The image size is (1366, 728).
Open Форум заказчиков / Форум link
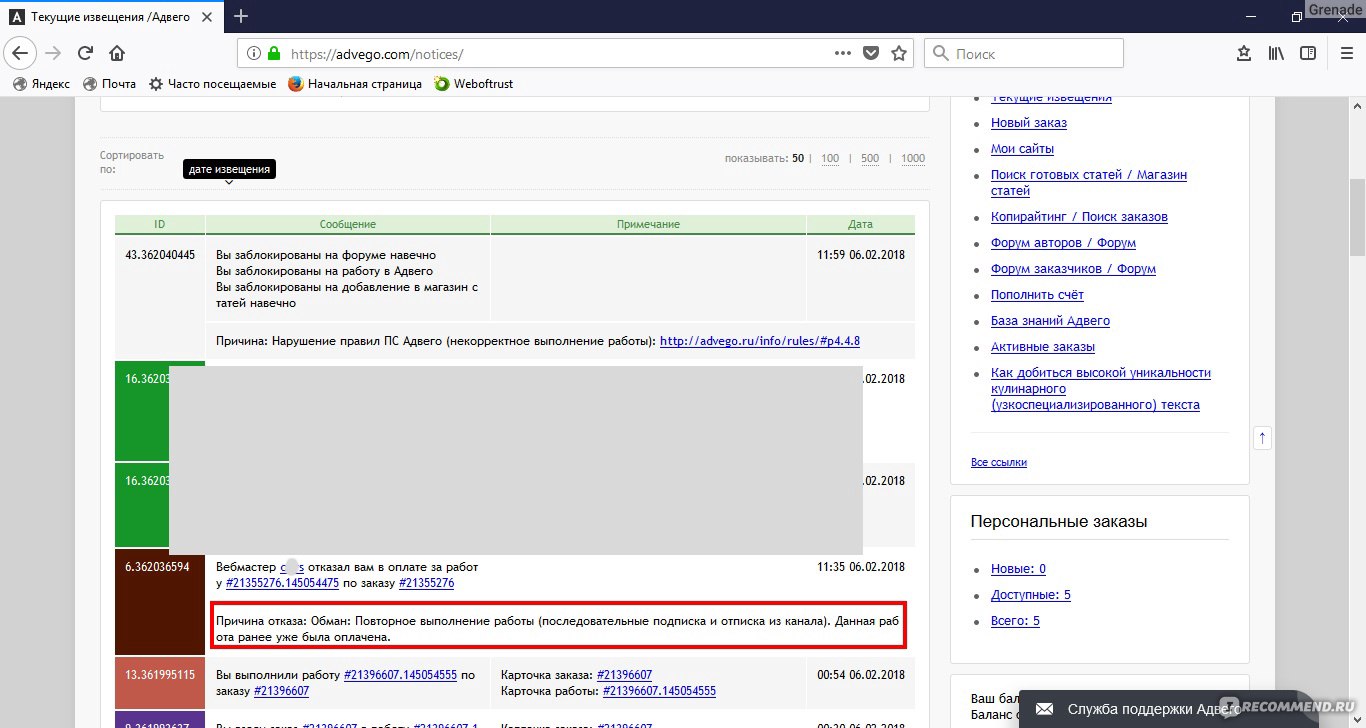(1073, 269)
